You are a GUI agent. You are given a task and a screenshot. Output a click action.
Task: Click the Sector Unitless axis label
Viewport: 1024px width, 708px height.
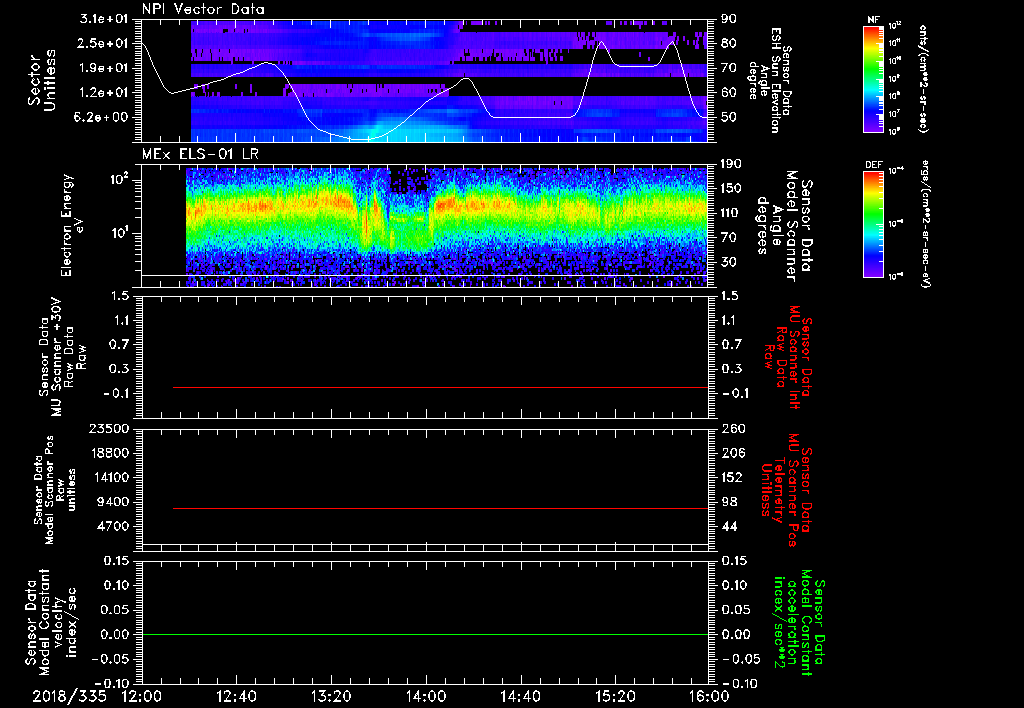coord(41,80)
